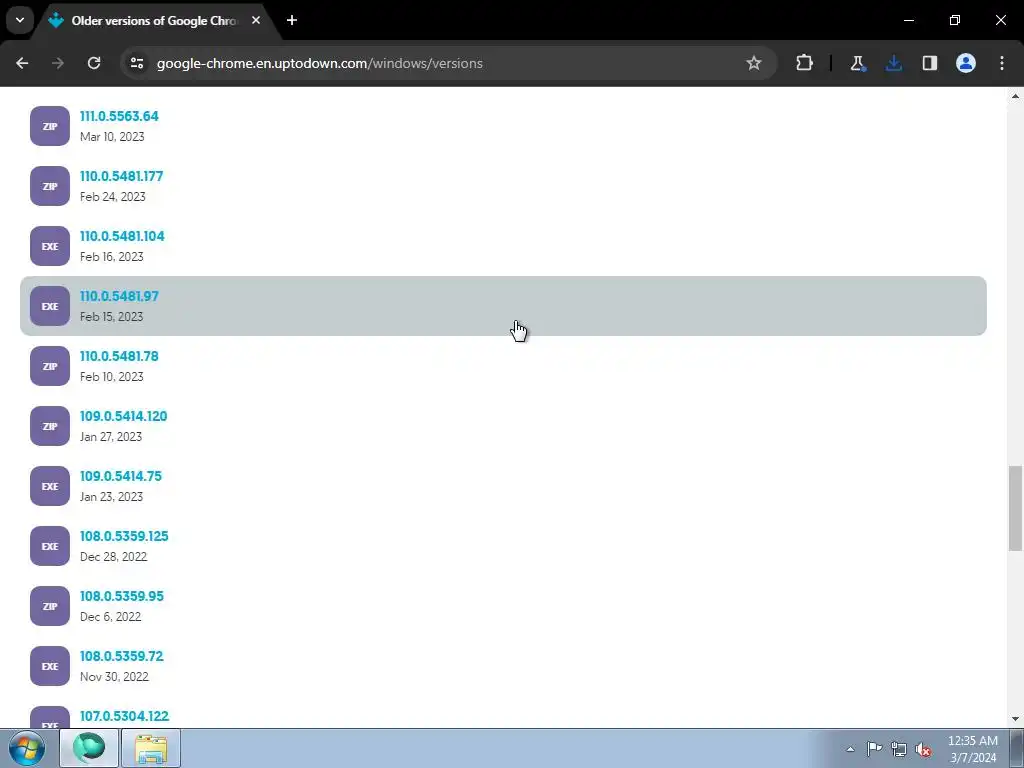Open the side panel icon
Screen dimensions: 1024x768
929,63
